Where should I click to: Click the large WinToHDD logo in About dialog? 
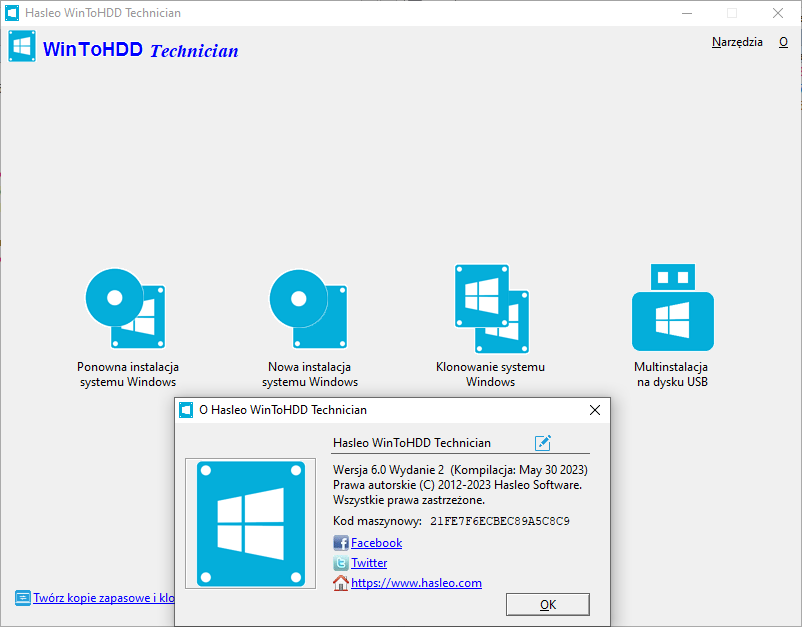pyautogui.click(x=251, y=524)
